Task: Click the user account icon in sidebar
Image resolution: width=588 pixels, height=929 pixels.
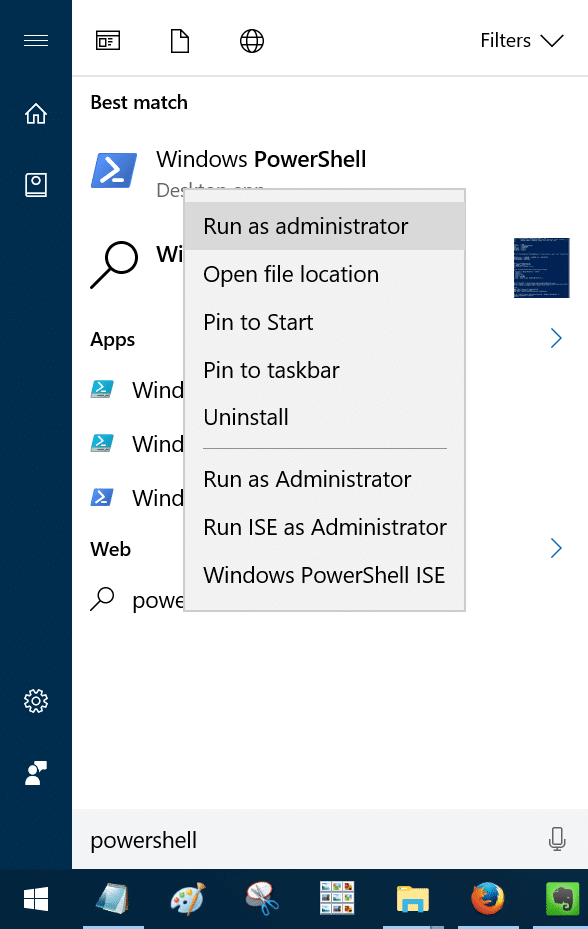Action: [x=36, y=773]
